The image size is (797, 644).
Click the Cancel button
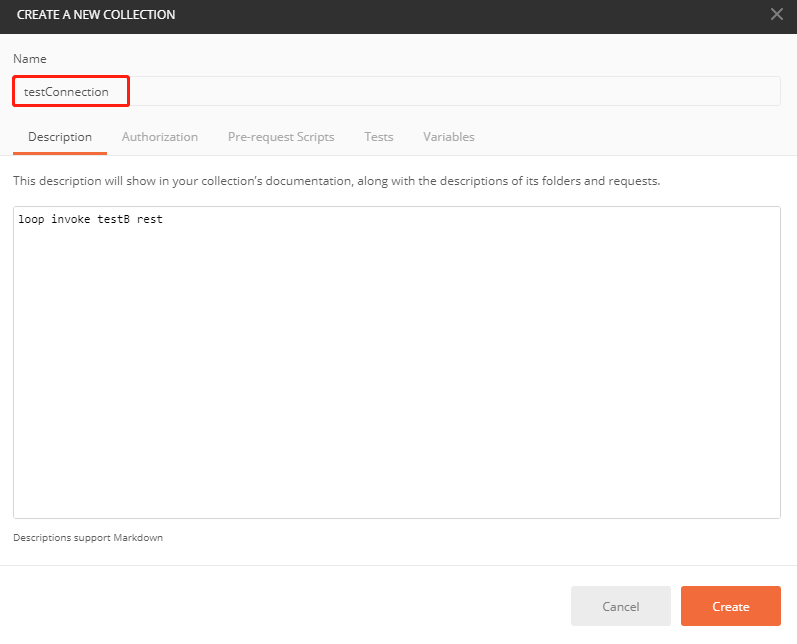[x=621, y=606]
